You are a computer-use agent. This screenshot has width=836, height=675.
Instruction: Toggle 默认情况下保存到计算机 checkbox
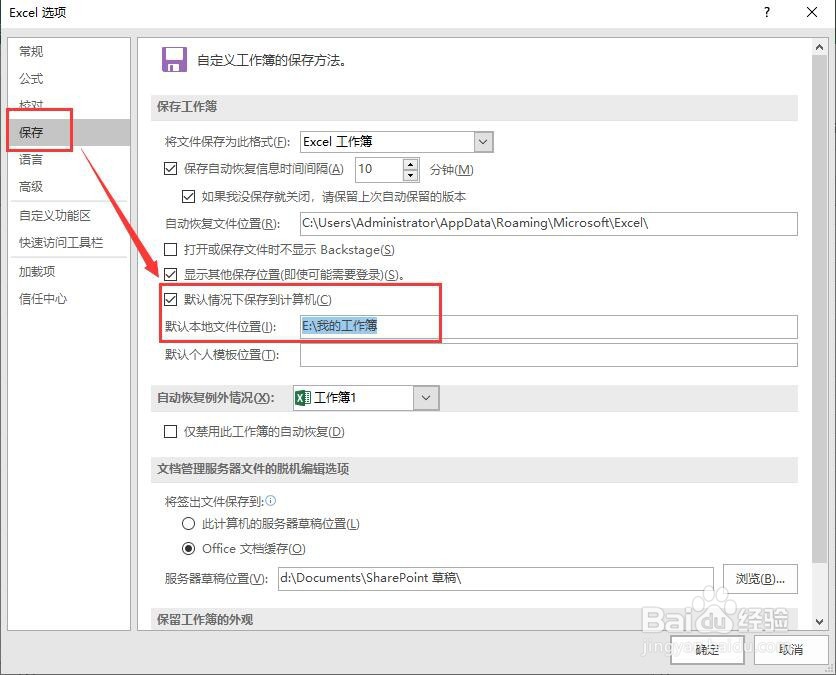170,300
